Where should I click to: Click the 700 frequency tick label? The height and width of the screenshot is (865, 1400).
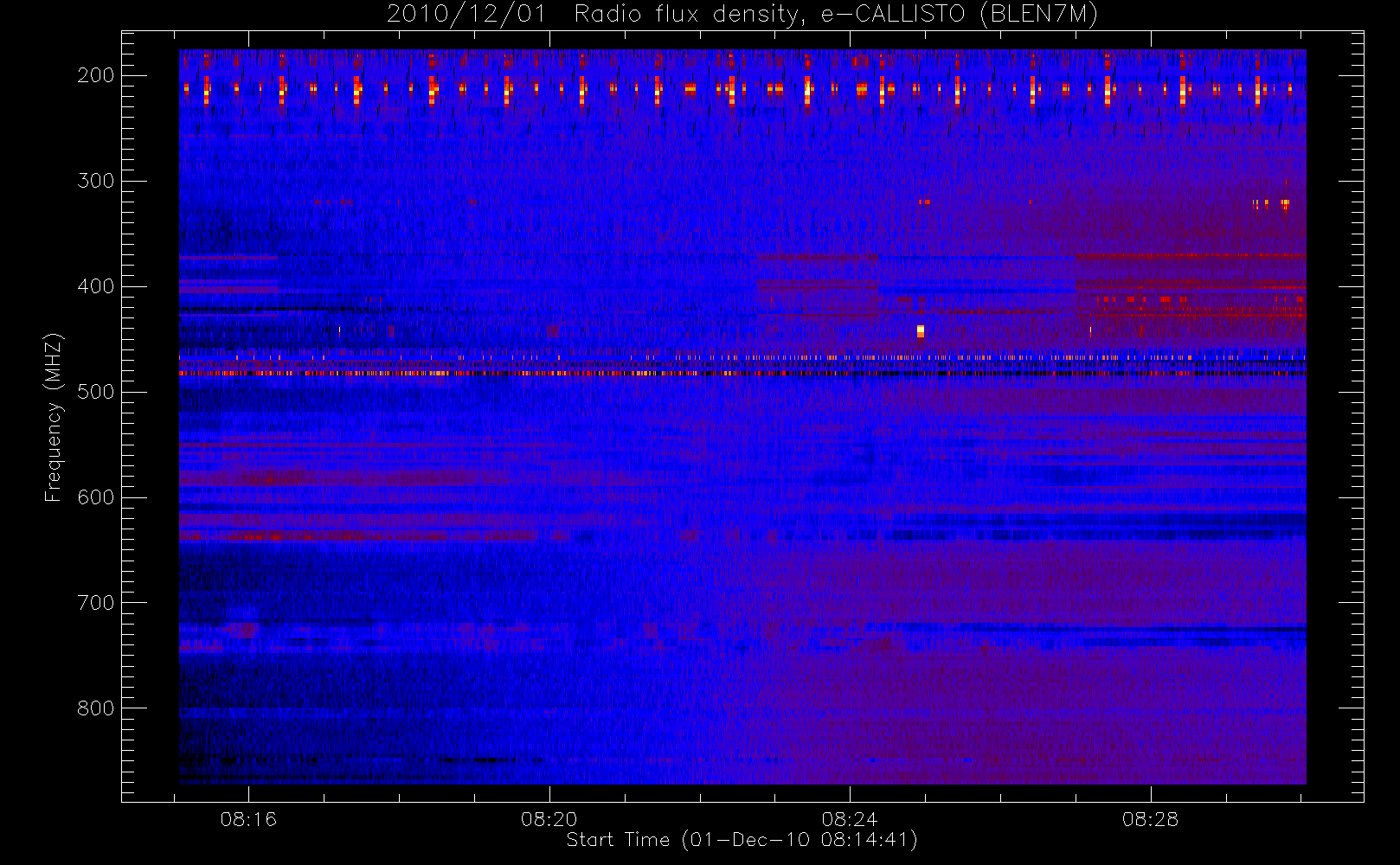pyautogui.click(x=96, y=603)
